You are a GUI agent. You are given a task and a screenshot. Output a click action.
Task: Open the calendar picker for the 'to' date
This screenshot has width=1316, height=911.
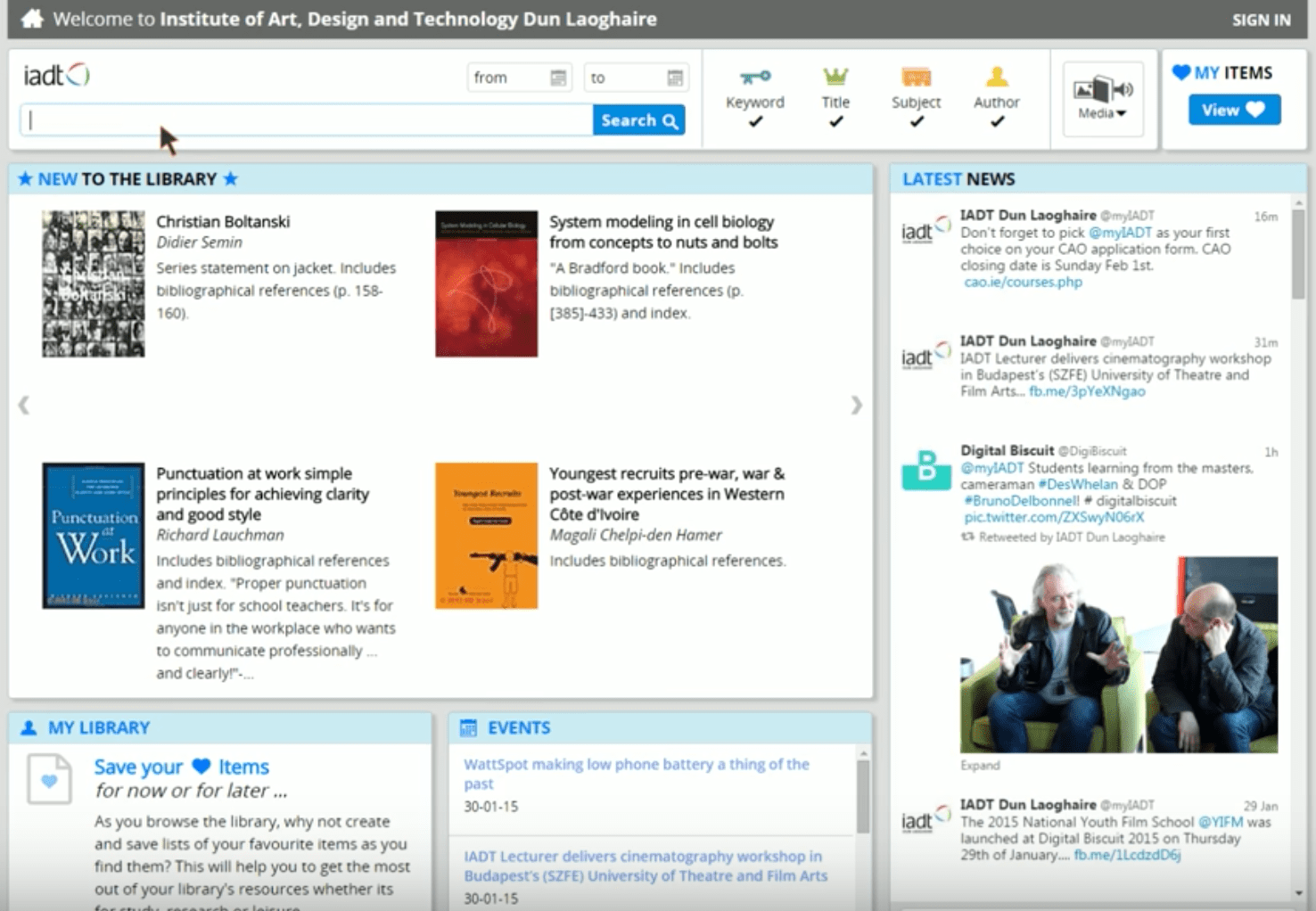click(675, 78)
